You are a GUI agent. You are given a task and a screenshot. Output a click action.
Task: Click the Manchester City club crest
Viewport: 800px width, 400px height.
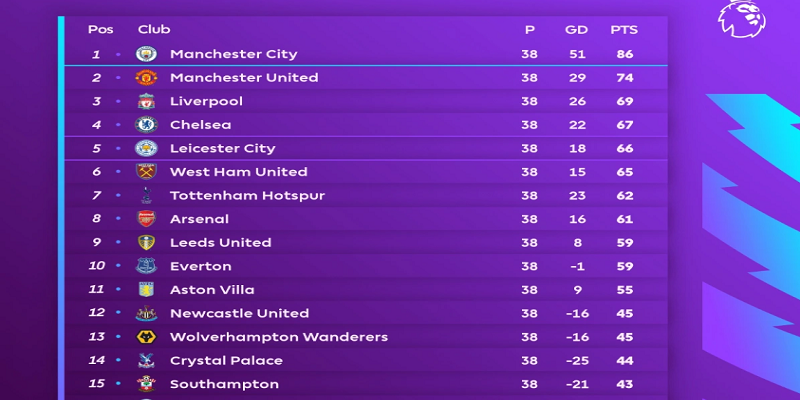[147, 54]
